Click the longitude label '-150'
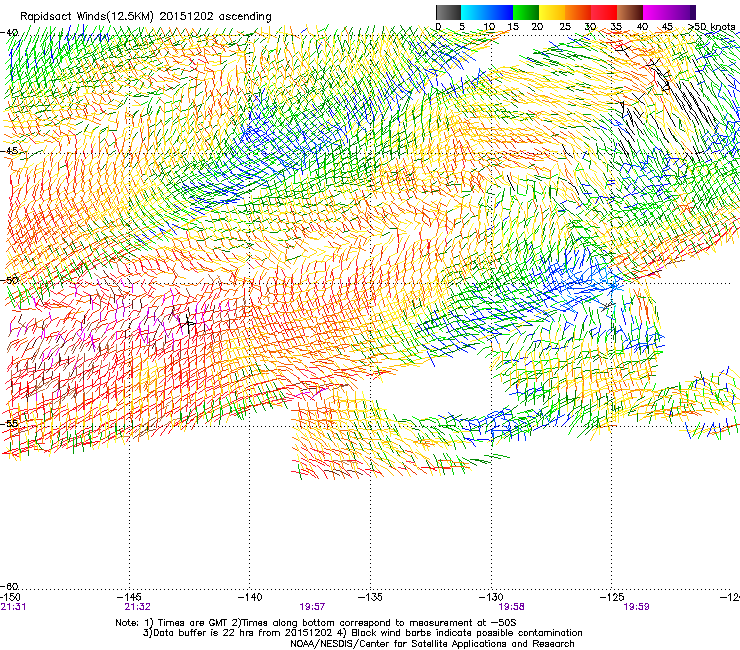740x650 pixels. tap(10, 597)
